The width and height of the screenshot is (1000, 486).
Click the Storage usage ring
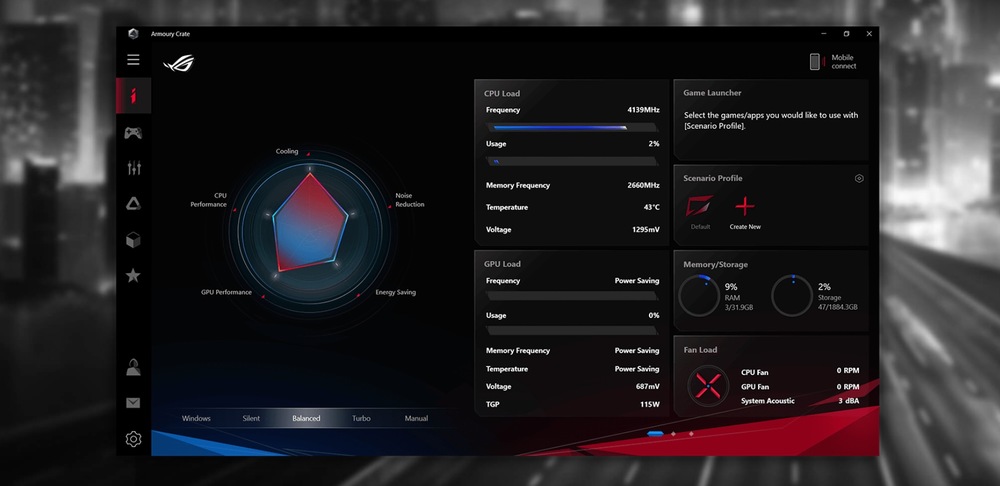(791, 296)
